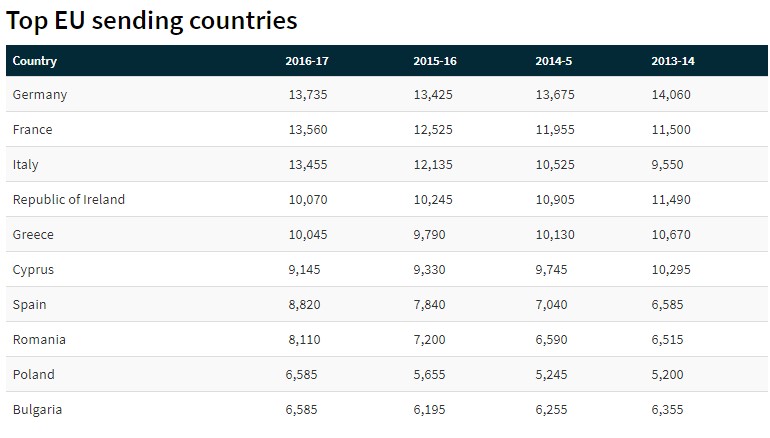Click the Top EU sending countries heading
This screenshot has width=770, height=438.
point(152,20)
